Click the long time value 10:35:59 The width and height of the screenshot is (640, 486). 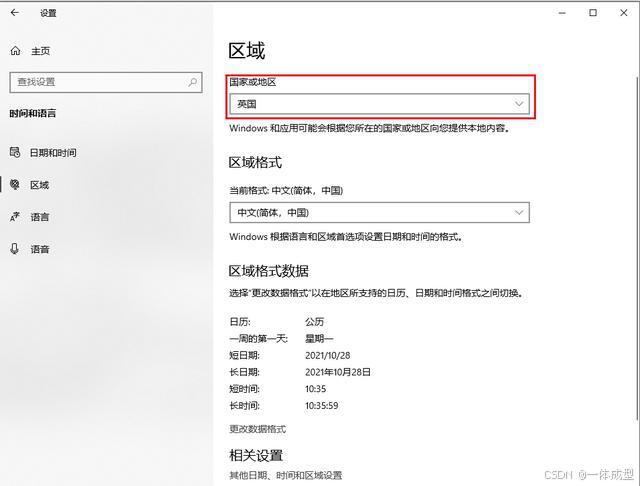[322, 406]
